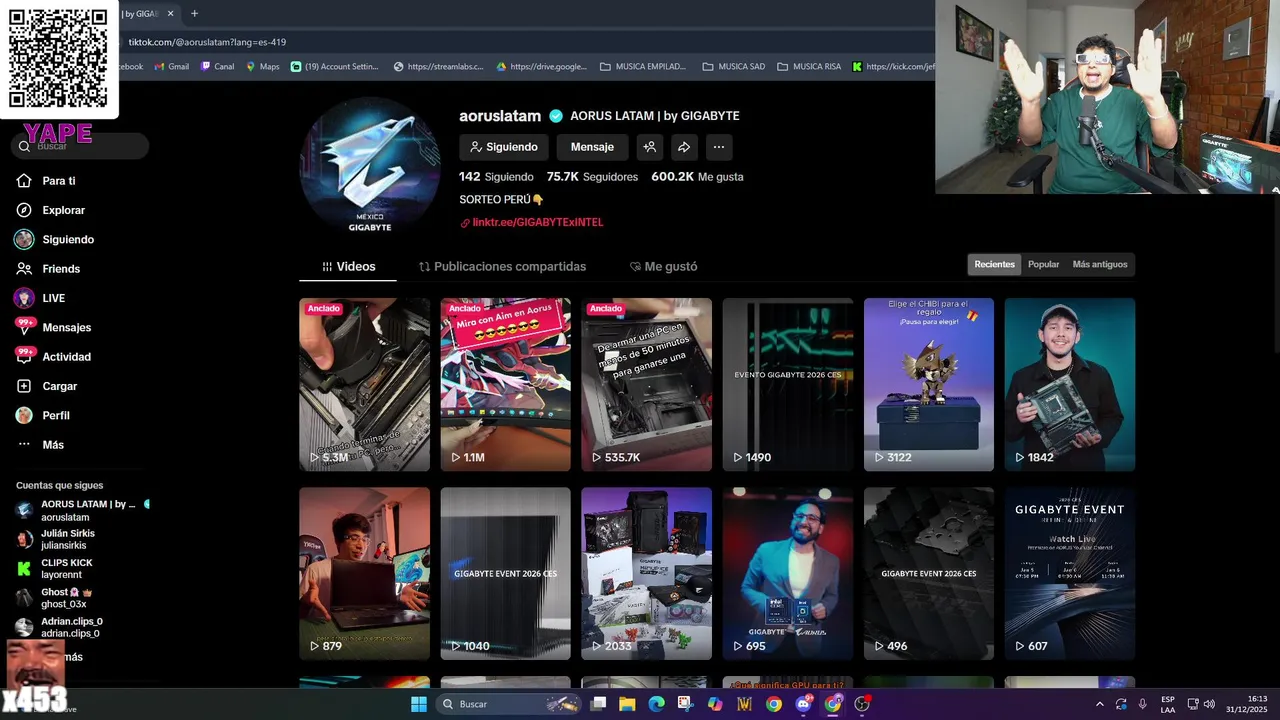This screenshot has width=1280, height=720.
Task: Open video with 879 views
Action: (x=364, y=573)
